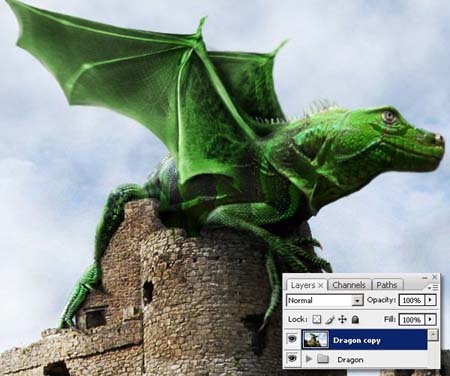The width and height of the screenshot is (450, 376).
Task: Open the Layers panel flyout menu icon
Action: pyautogui.click(x=434, y=287)
